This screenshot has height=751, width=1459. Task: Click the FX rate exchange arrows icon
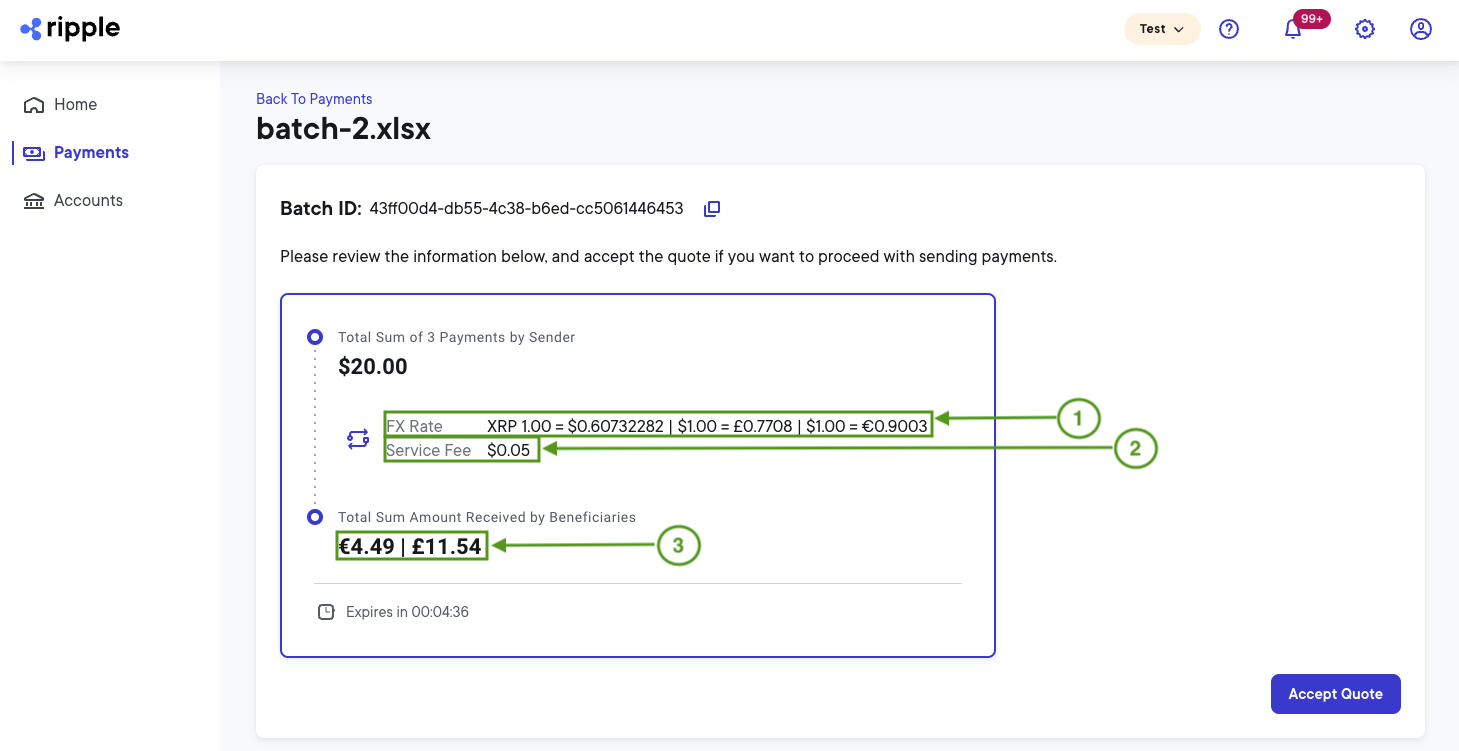pyautogui.click(x=358, y=438)
